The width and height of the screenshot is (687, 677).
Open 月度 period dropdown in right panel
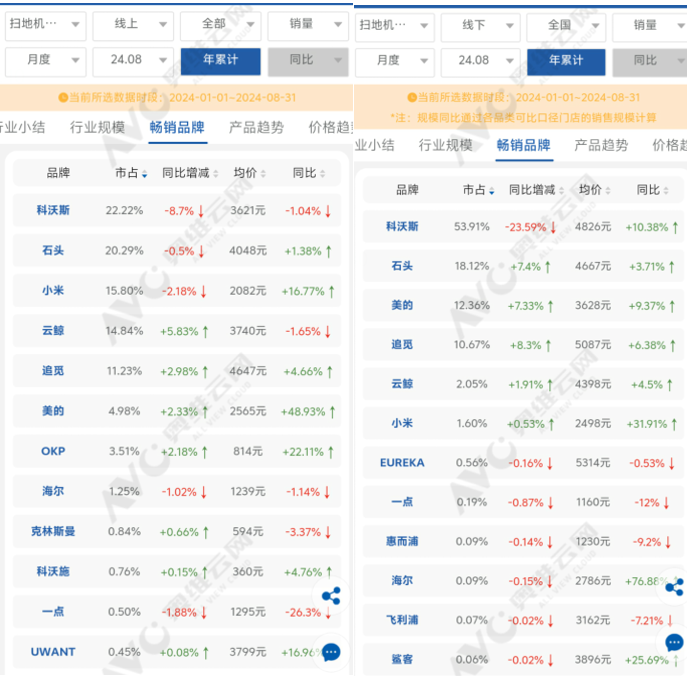395,61
